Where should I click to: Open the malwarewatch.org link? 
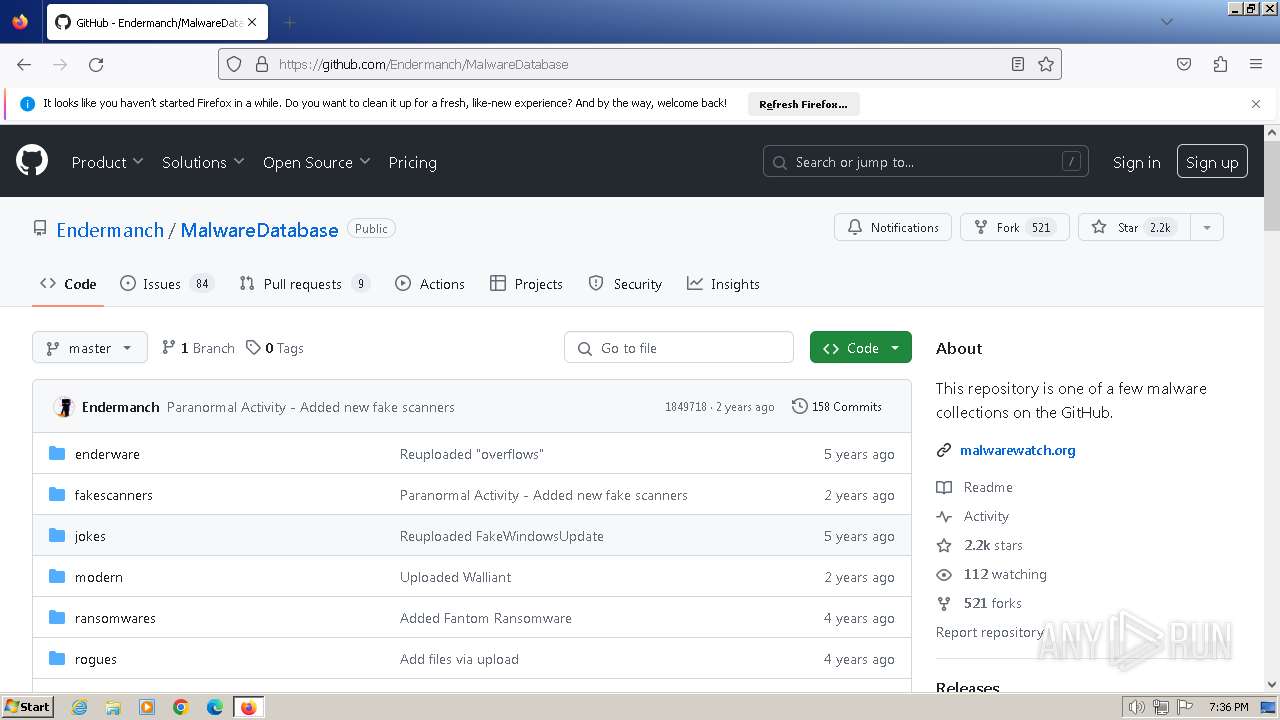(1017, 450)
